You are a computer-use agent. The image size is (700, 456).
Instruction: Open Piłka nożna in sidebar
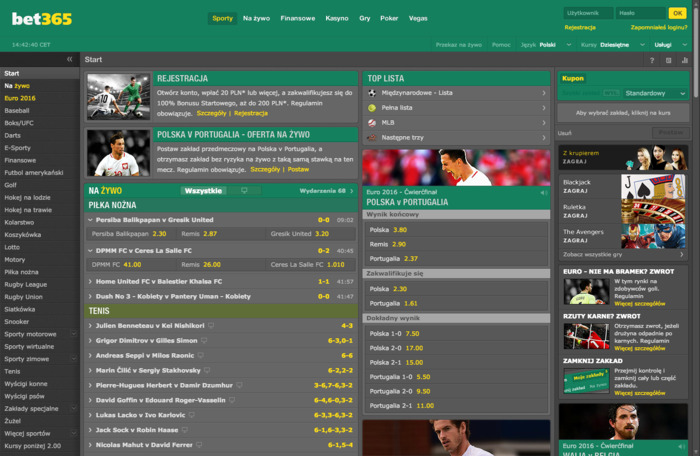click(21, 272)
